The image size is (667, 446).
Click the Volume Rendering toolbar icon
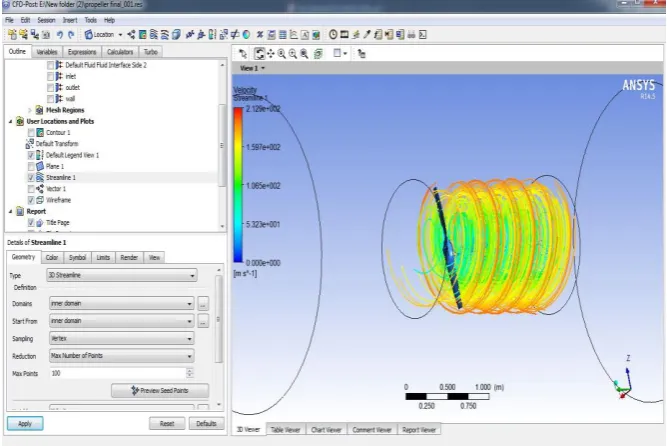(x=176, y=34)
